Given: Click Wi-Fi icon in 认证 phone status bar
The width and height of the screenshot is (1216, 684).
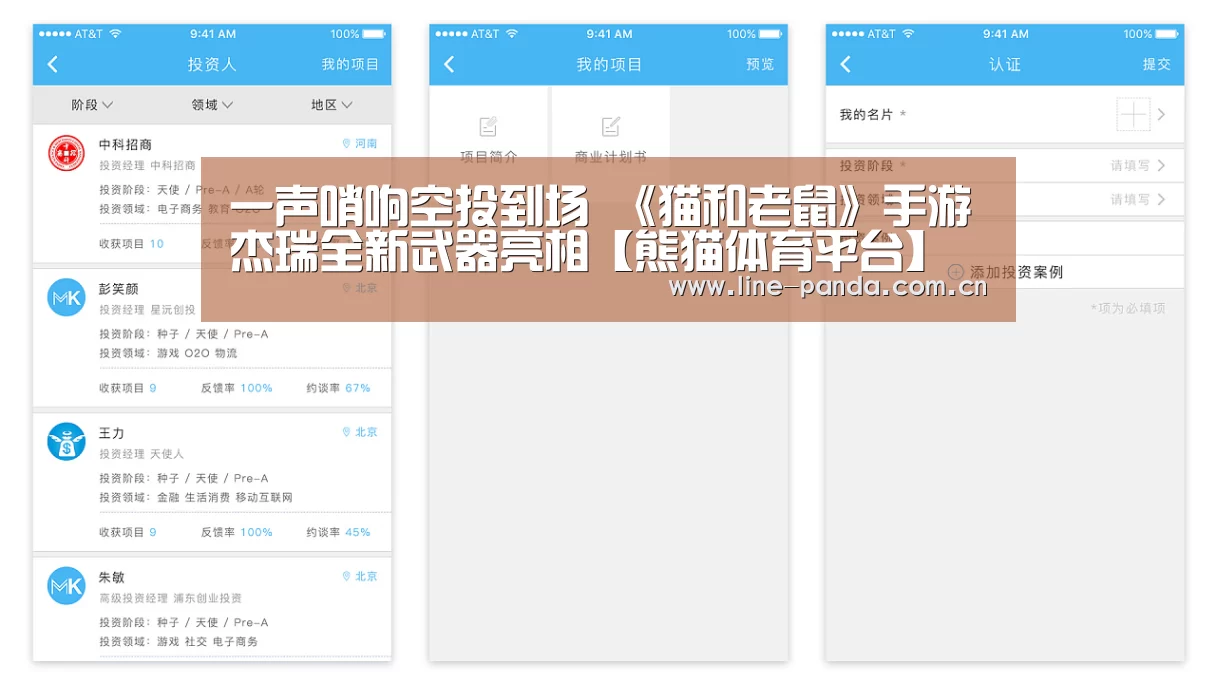Looking at the screenshot, I should 908,34.
